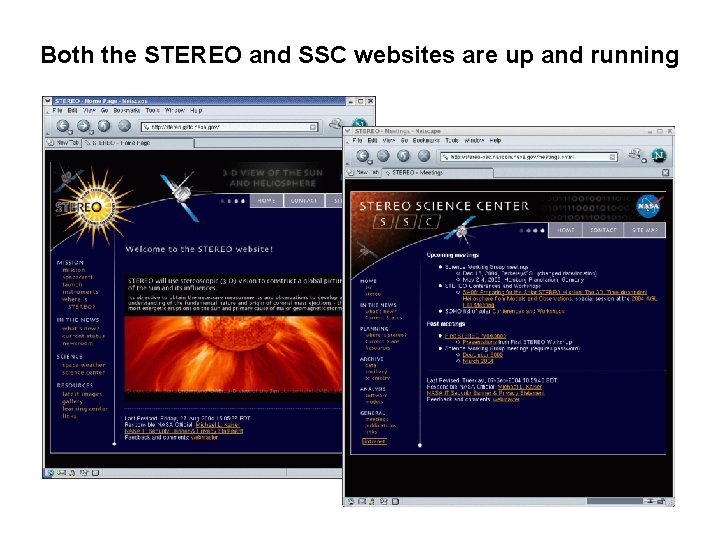Image resolution: width=720 pixels, height=540 pixels.
Task: Select the STEREO - Home Page tab
Action: pos(139,143)
